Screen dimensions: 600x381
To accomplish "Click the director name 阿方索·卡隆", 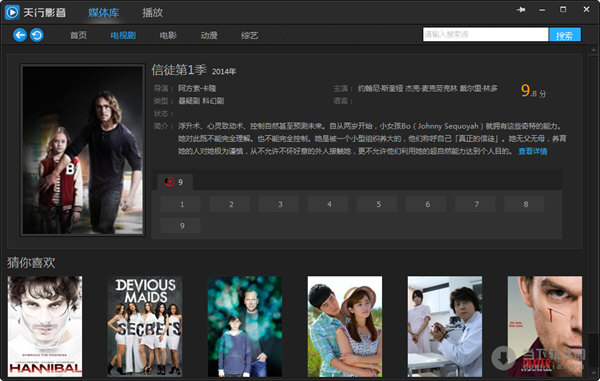I will 197,88.
